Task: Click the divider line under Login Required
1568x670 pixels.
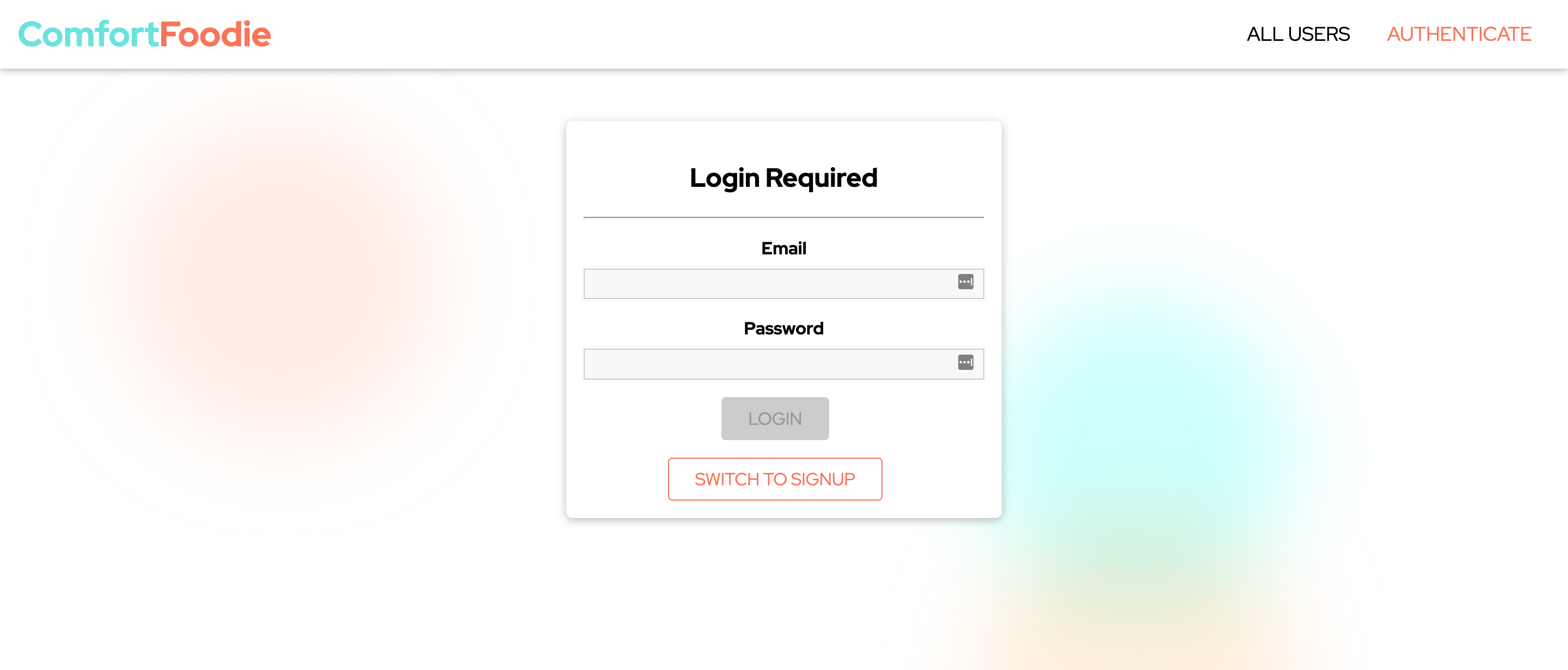Action: pos(783,216)
